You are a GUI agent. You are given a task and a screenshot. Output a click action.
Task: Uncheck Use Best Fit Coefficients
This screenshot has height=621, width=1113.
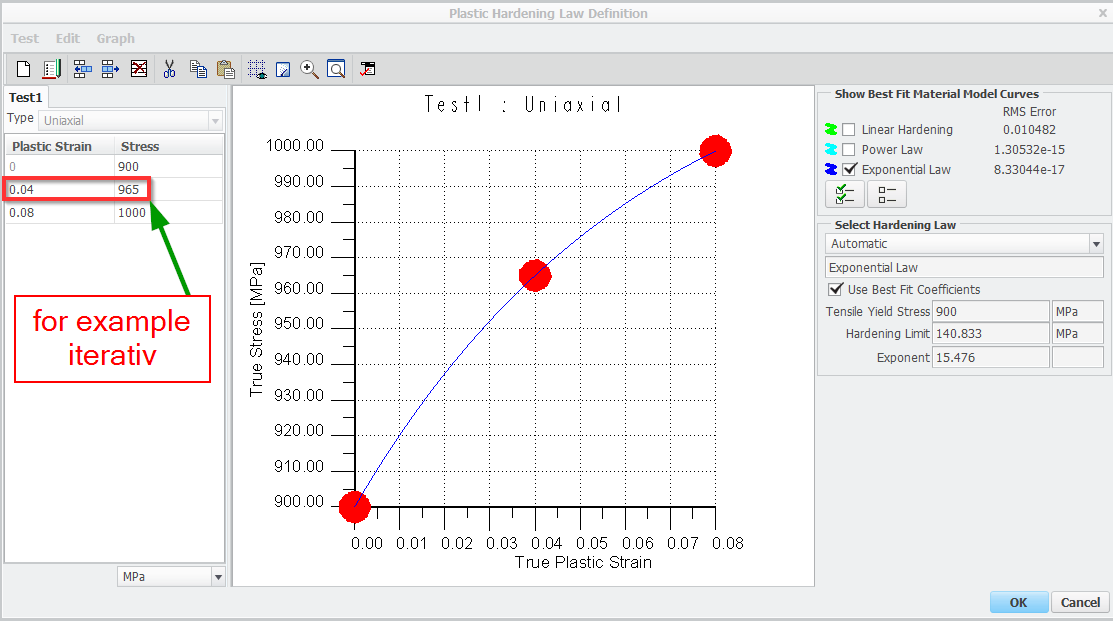[x=836, y=290]
